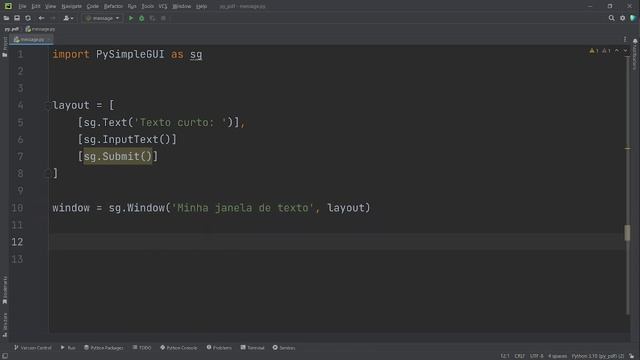Open the Services tool window

coord(284,348)
